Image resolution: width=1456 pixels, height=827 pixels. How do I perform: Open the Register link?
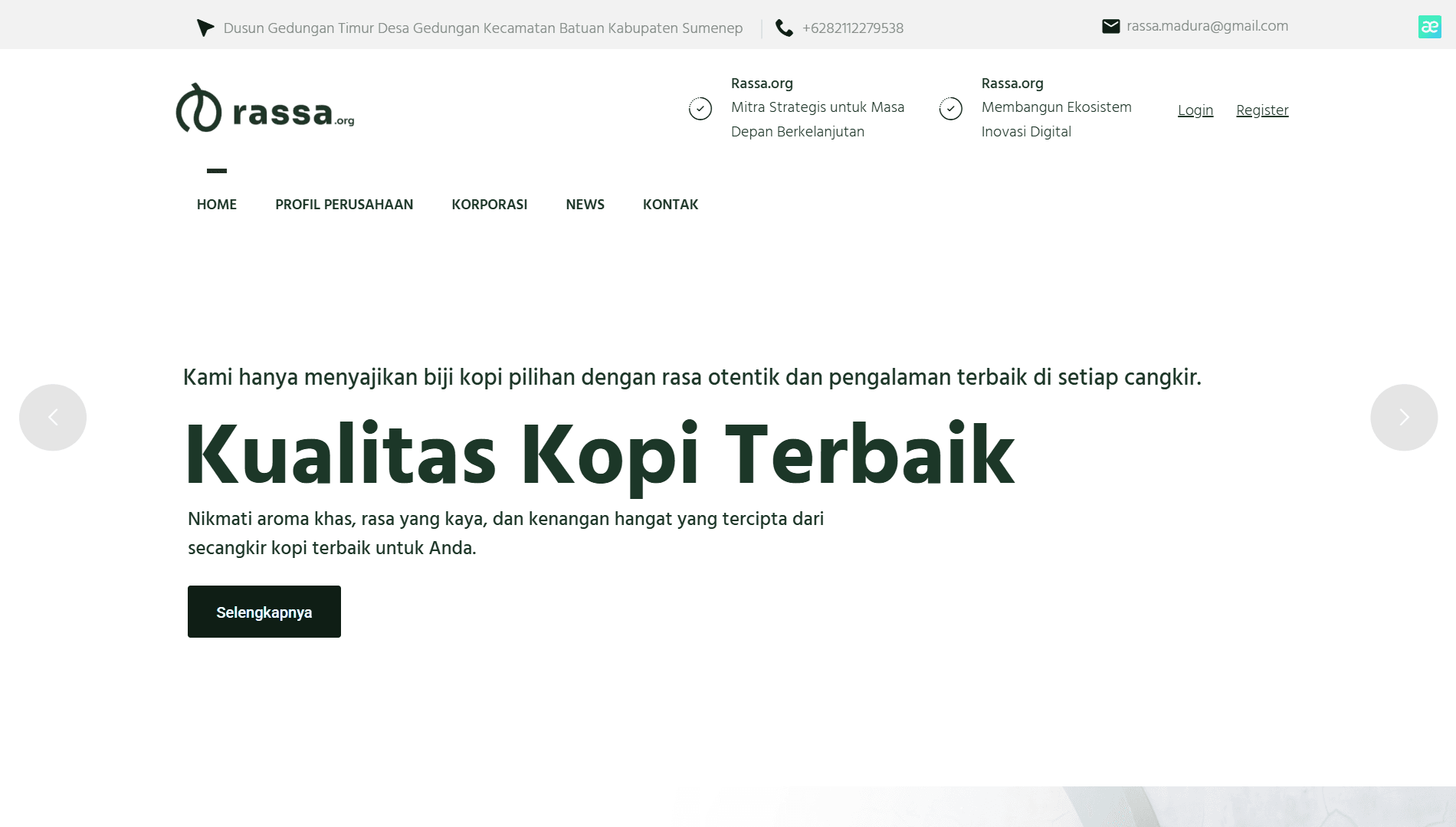1262,110
